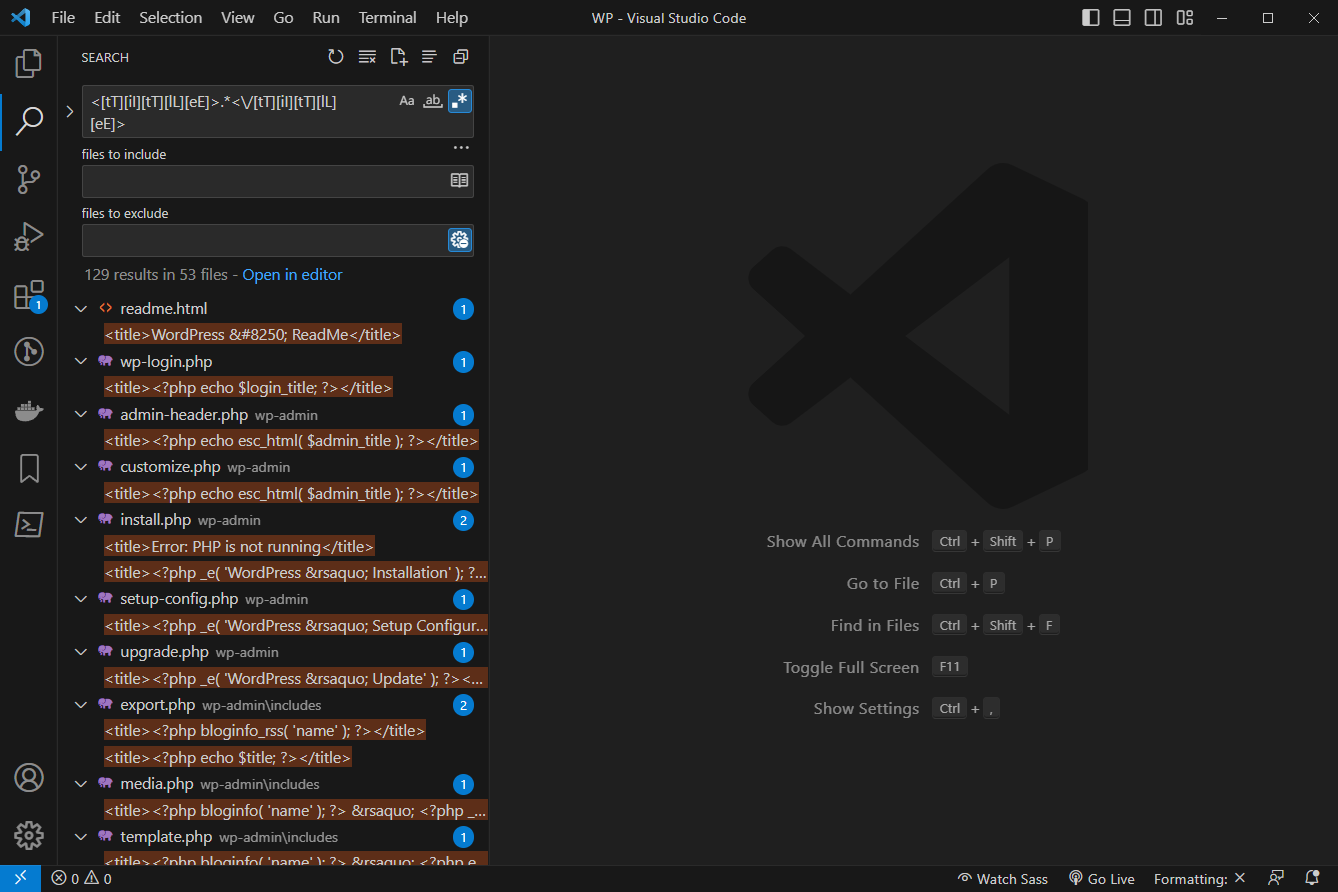The width and height of the screenshot is (1338, 892).
Task: Open the Docker view
Action: tap(29, 410)
